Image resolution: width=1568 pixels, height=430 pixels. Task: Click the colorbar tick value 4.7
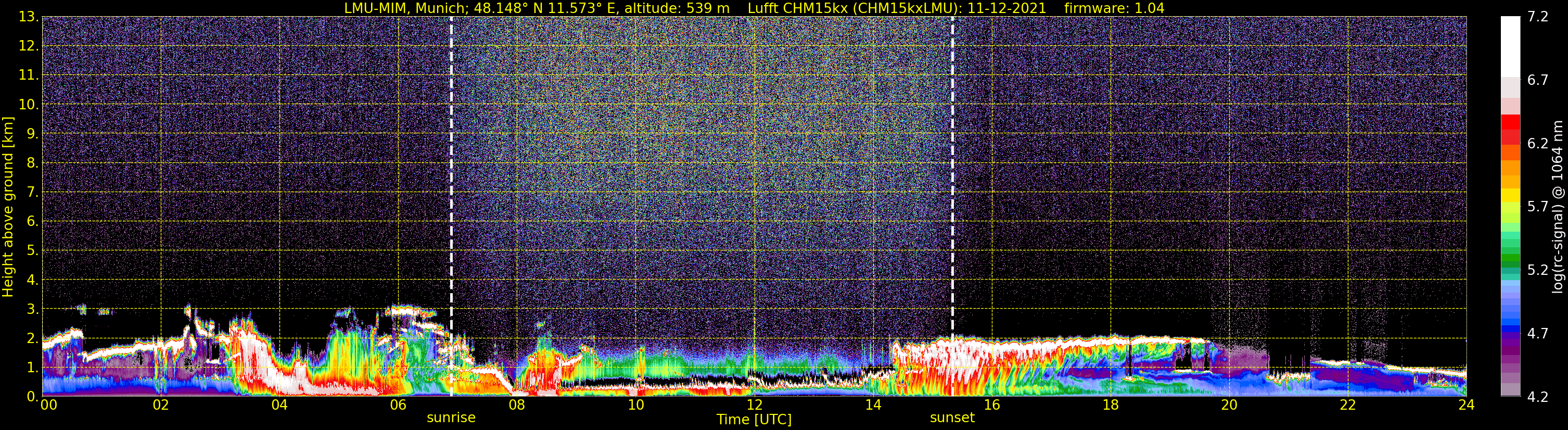click(x=1538, y=334)
